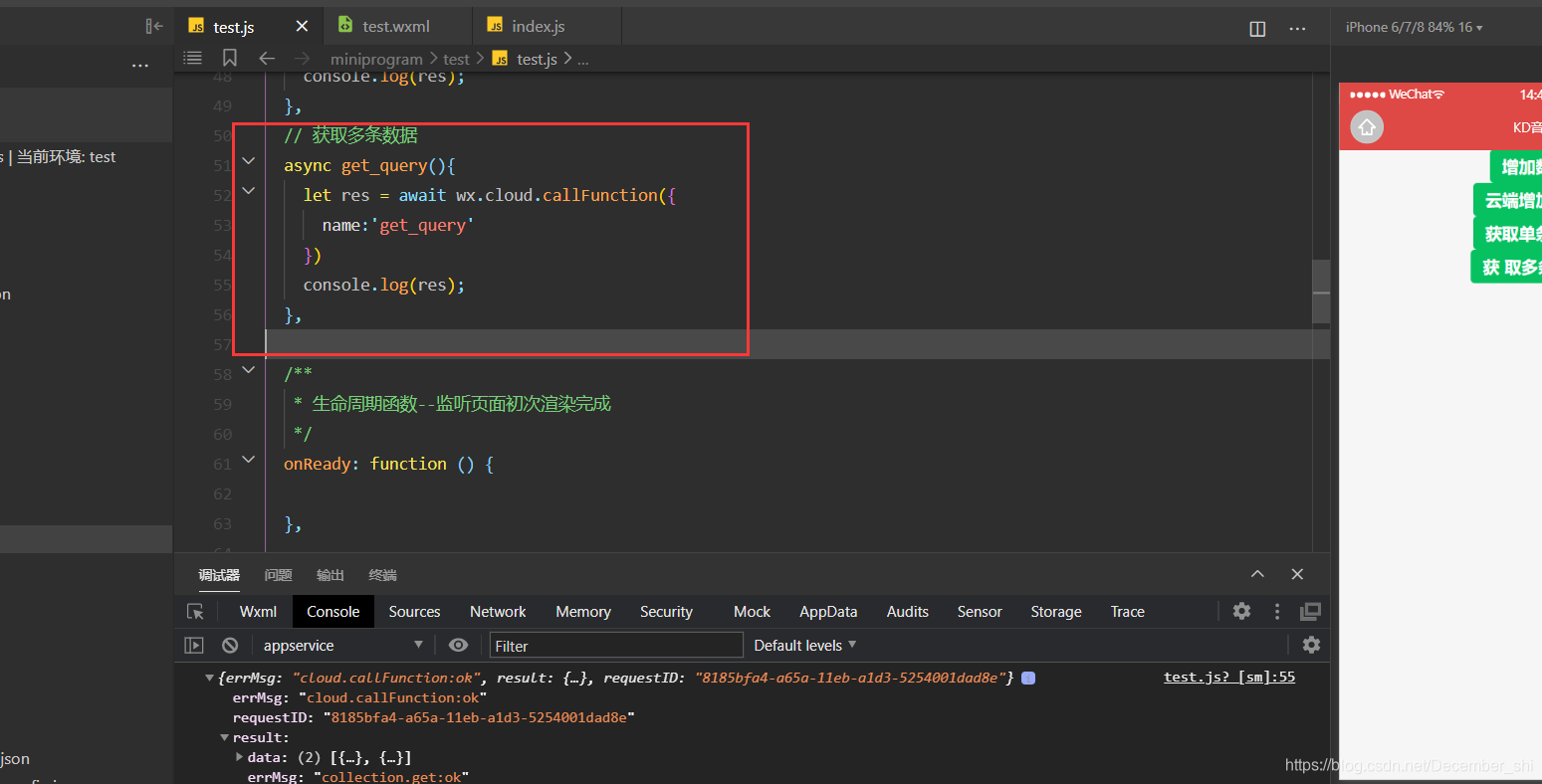Switch to the Trace debugger tab
The width and height of the screenshot is (1542, 784).
(1127, 612)
